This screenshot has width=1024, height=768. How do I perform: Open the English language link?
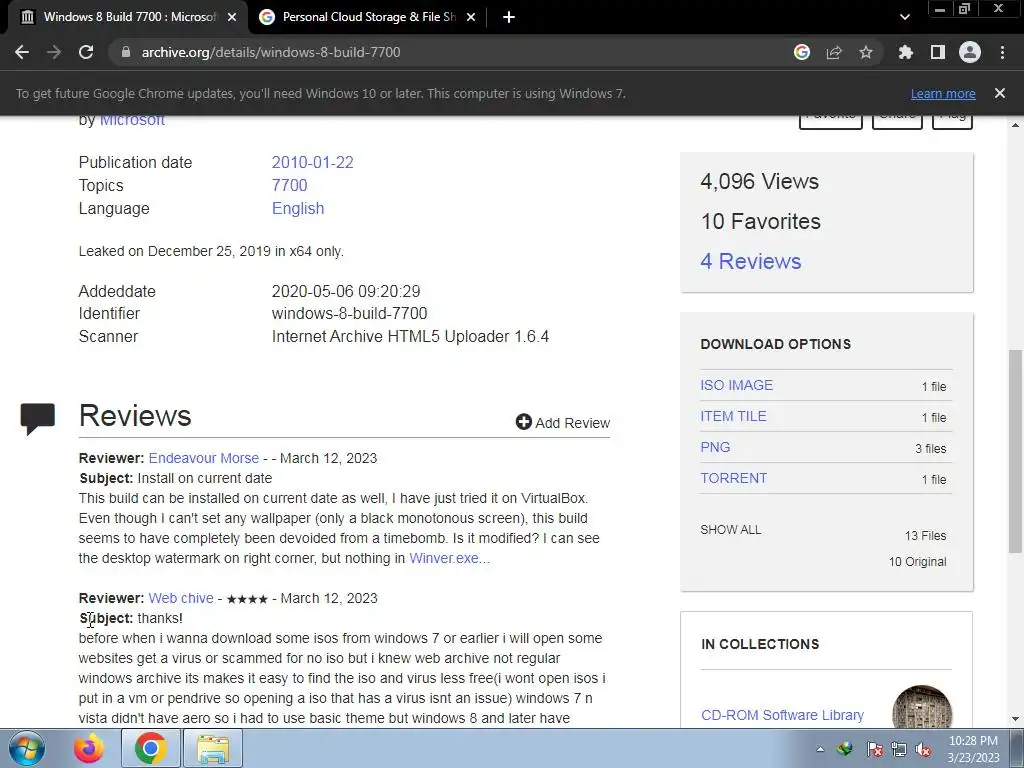(x=298, y=208)
